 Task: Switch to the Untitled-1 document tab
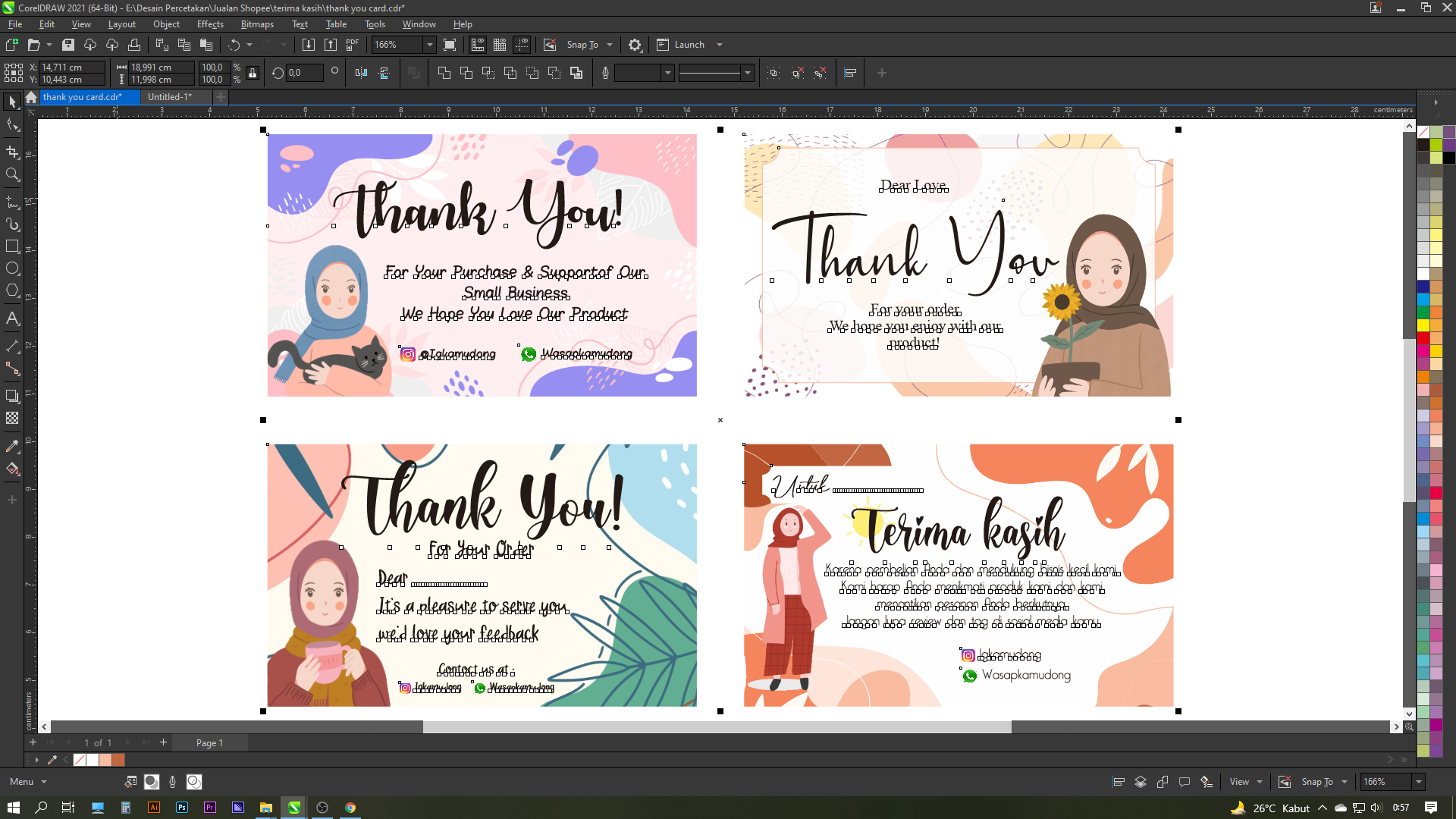click(x=170, y=97)
